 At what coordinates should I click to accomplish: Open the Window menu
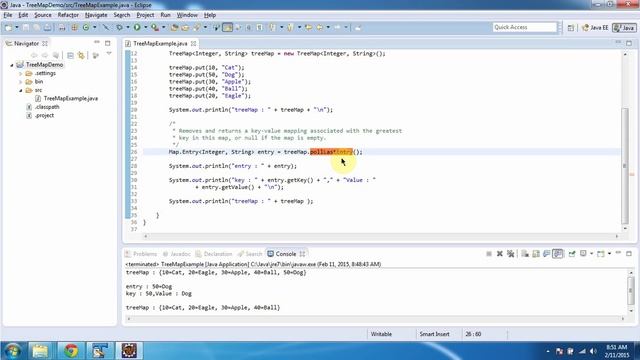[x=187, y=15]
